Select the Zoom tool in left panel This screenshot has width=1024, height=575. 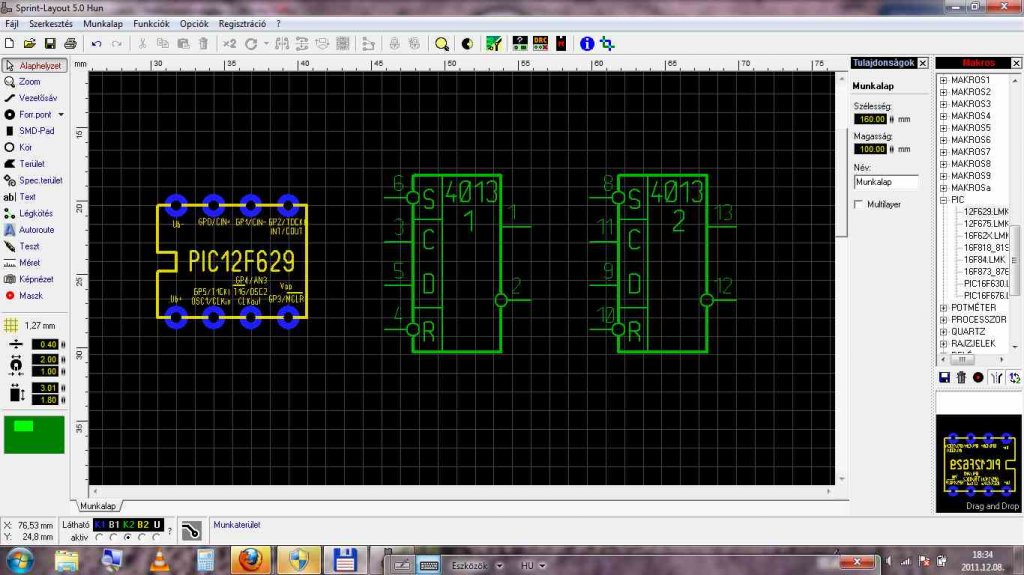[x=24, y=82]
